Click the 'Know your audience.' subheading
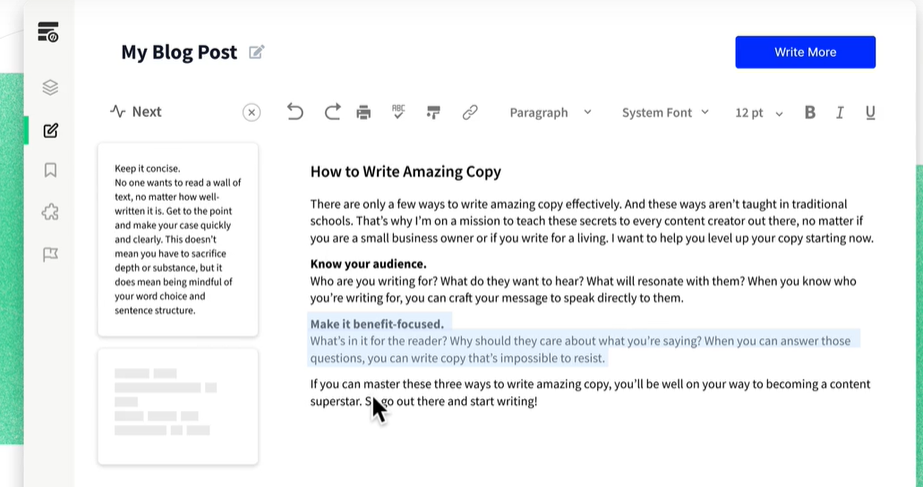This screenshot has height=487, width=923. point(368,264)
